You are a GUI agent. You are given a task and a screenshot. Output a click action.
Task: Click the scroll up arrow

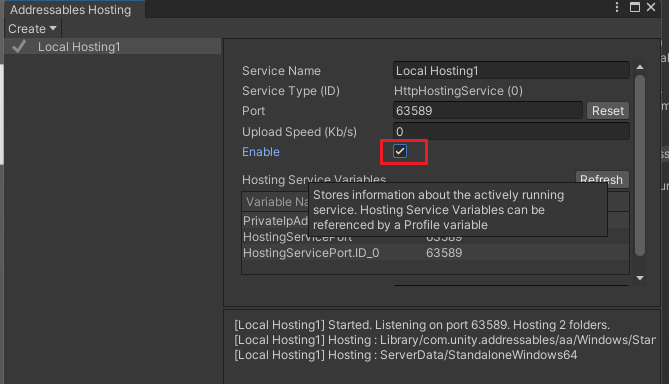point(640,67)
